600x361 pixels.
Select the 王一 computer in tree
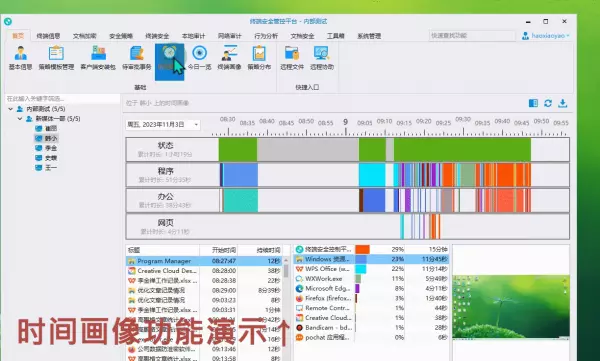click(46, 168)
